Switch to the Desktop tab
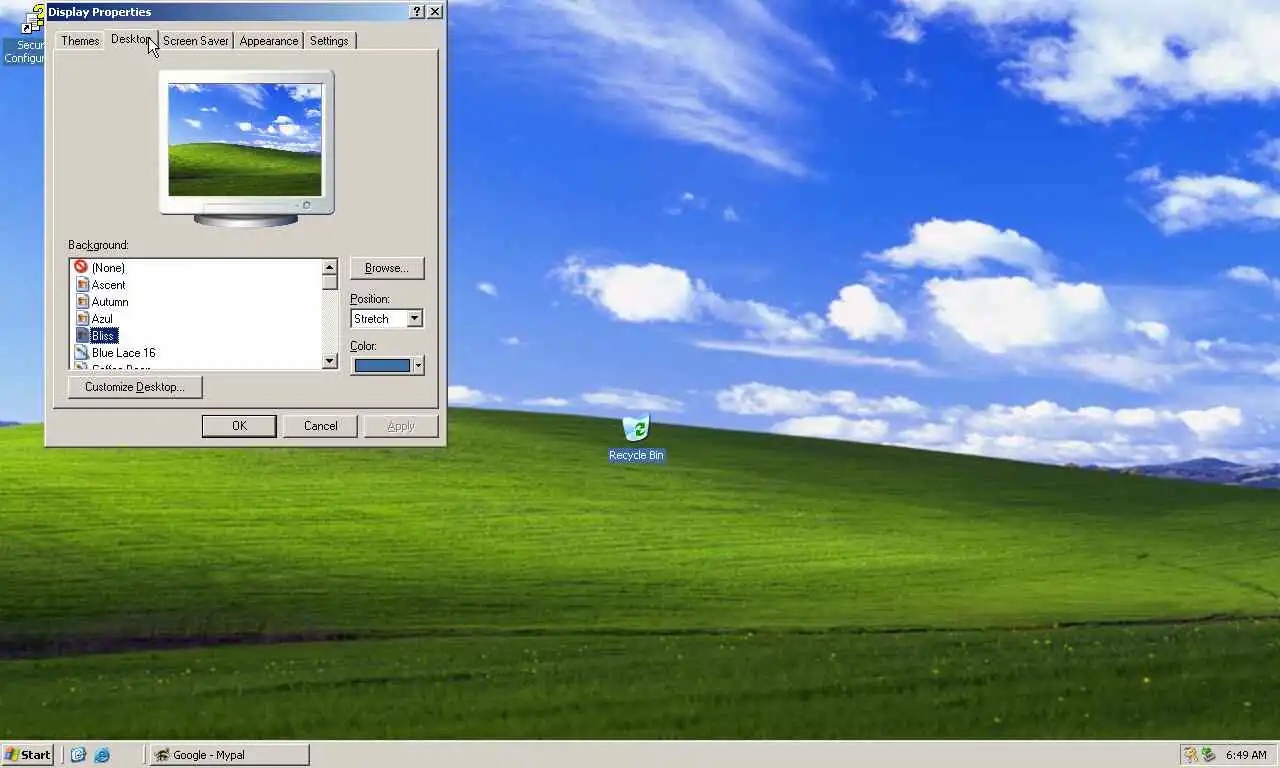Viewport: 1280px width, 768px height. click(x=132, y=39)
